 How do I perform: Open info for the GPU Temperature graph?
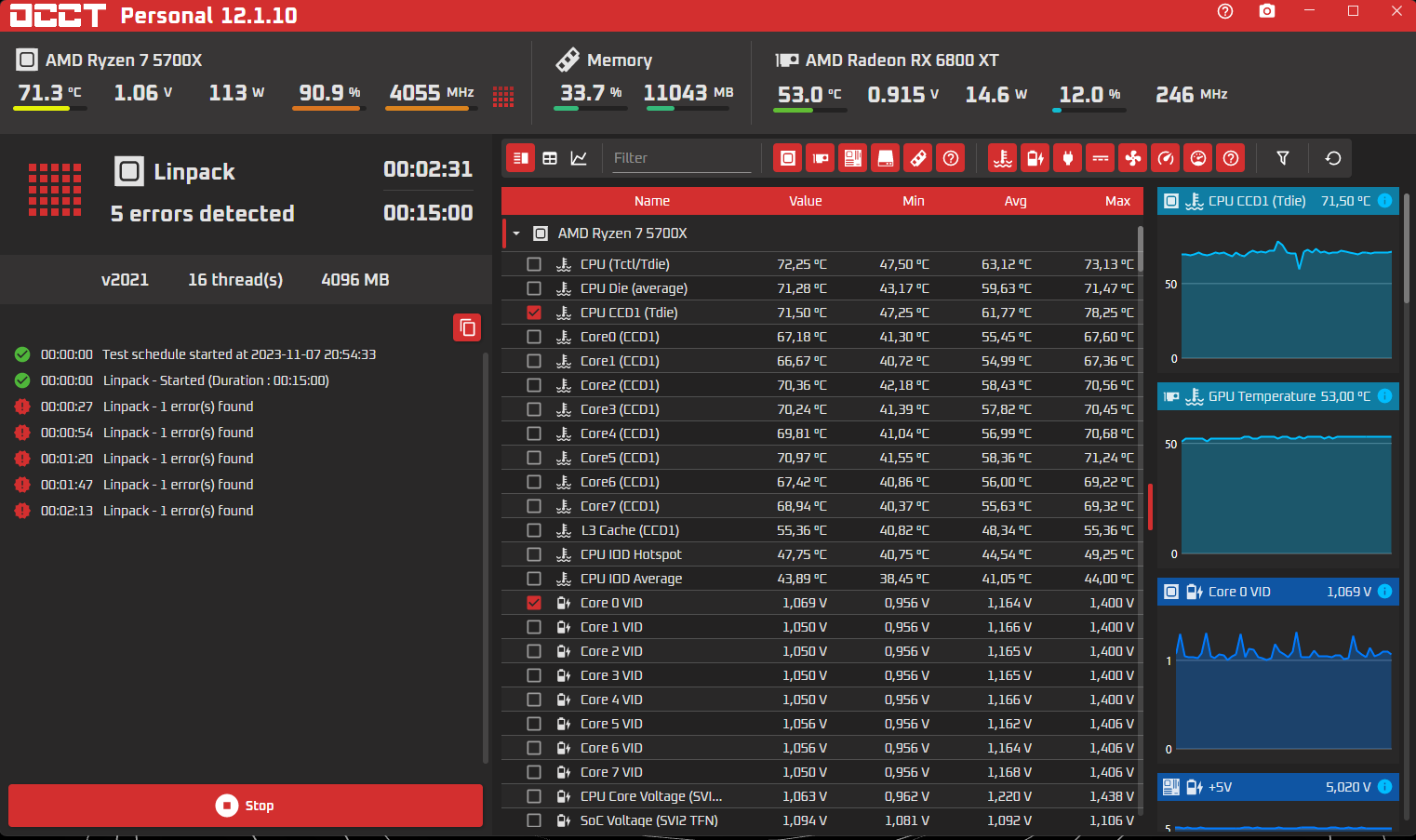pyautogui.click(x=1384, y=396)
